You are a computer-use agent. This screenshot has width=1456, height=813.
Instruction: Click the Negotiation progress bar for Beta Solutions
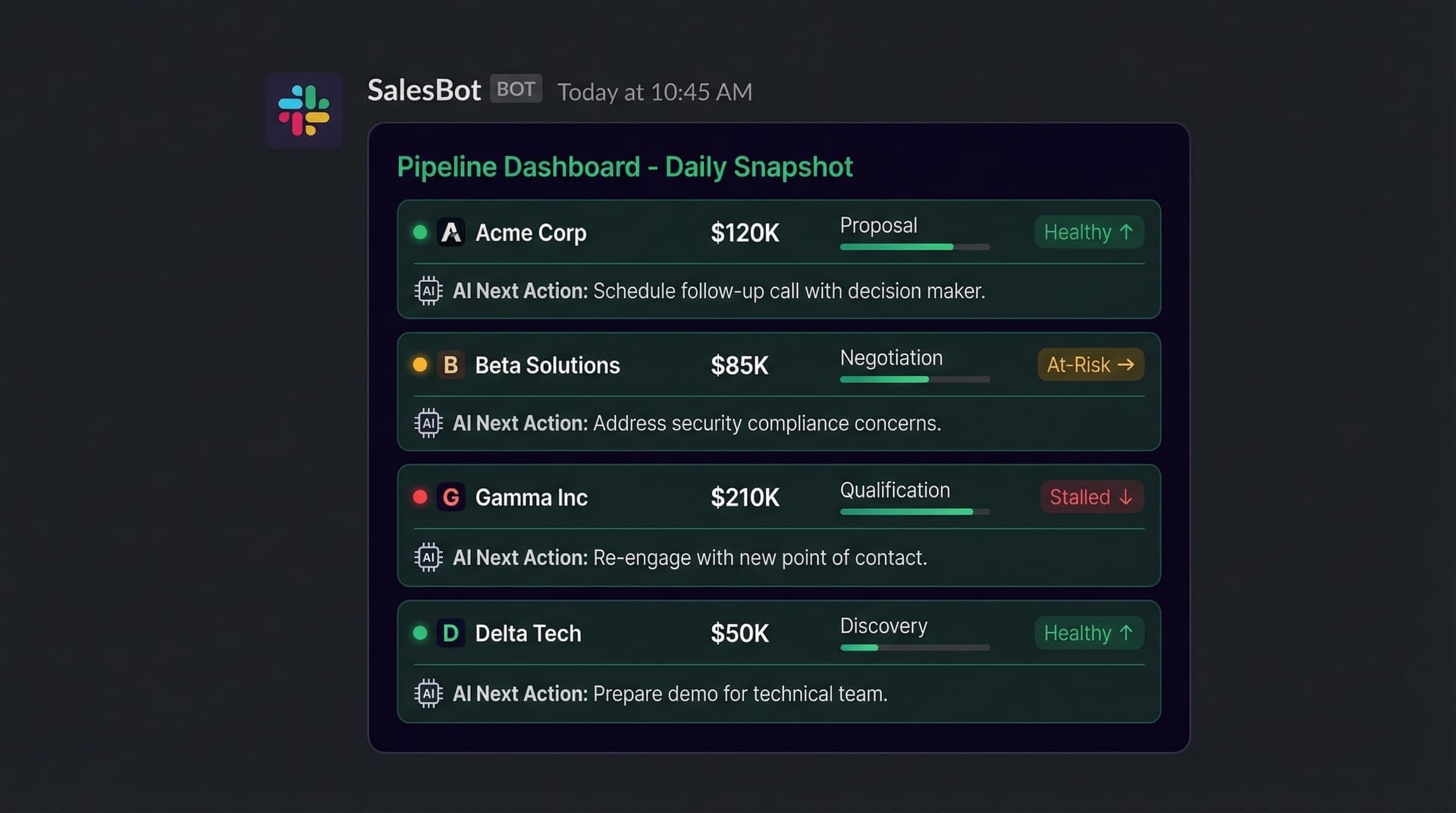click(x=914, y=379)
